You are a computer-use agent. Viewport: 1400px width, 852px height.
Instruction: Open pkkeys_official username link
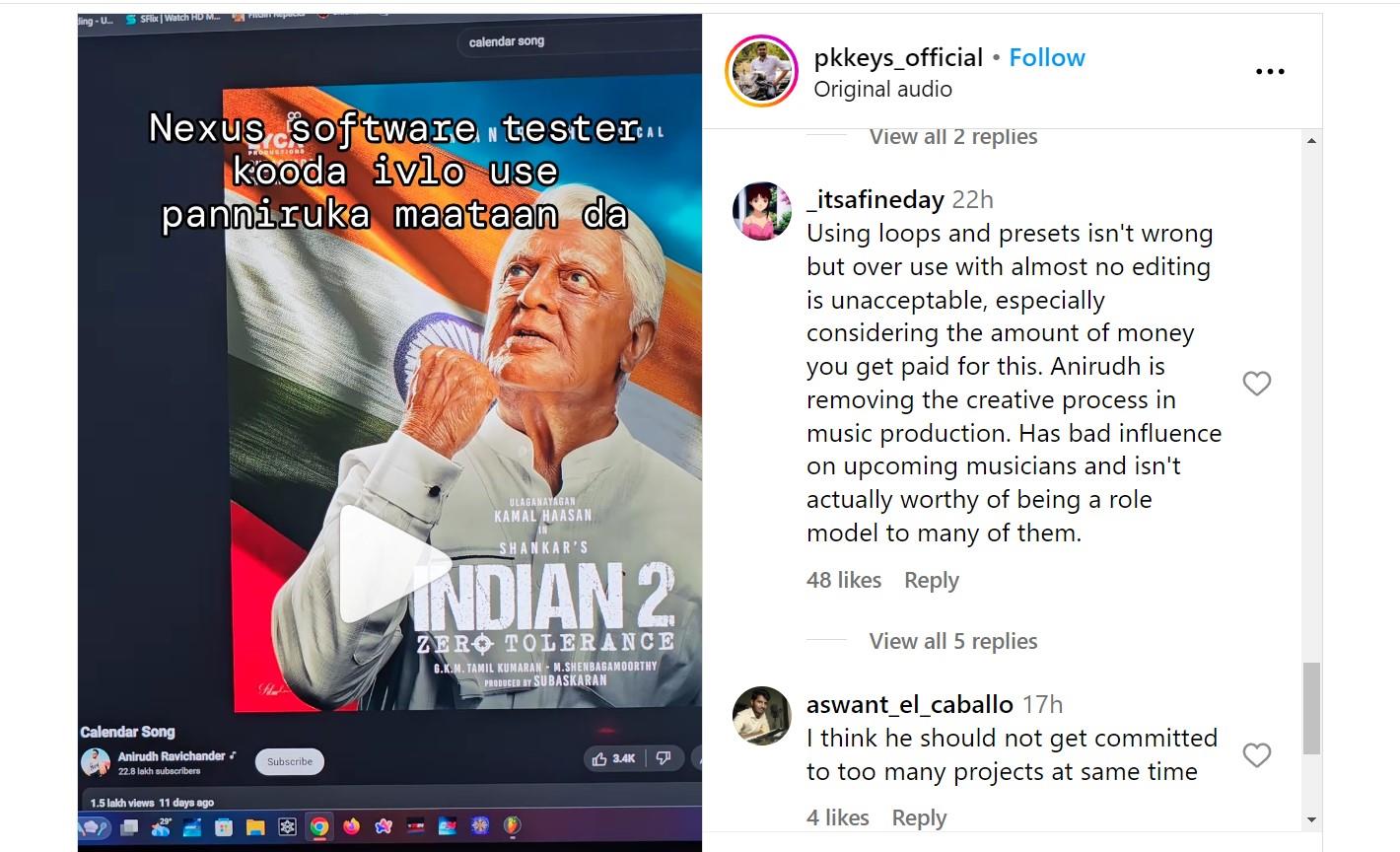[898, 57]
